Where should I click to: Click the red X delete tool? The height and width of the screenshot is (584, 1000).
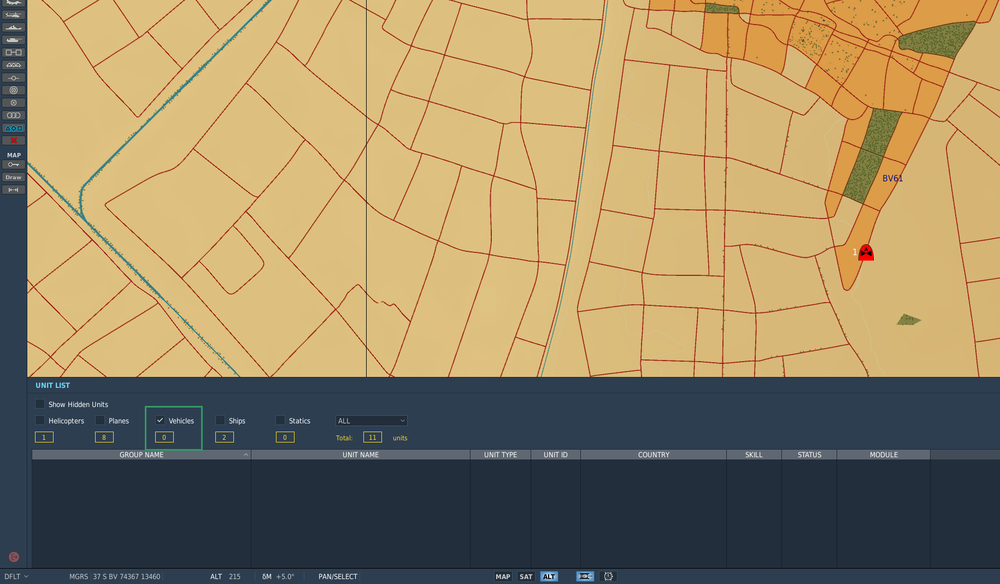(x=14, y=141)
